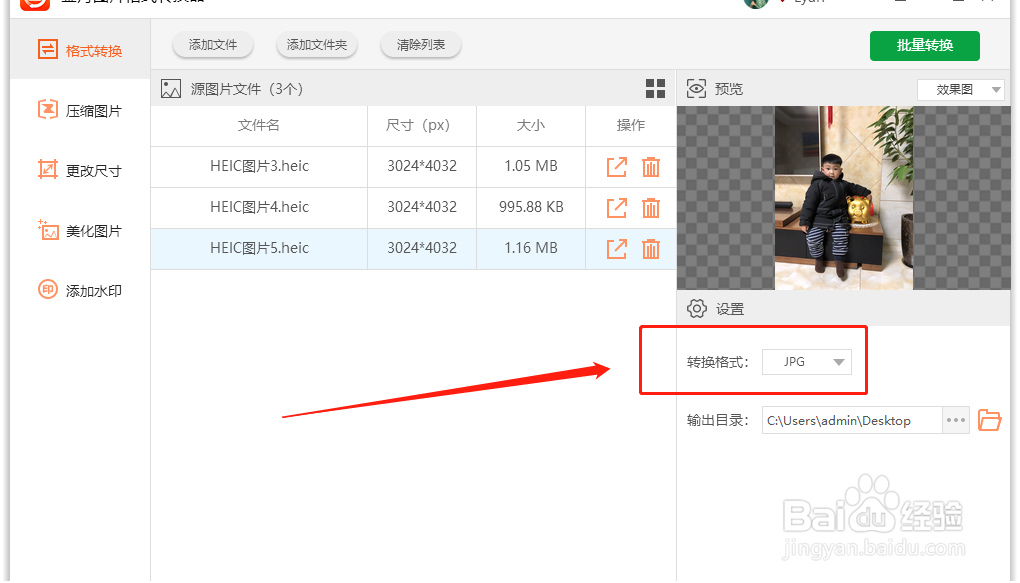Image resolution: width=1020 pixels, height=583 pixels.
Task: Click the 添加文件夹 button
Action: [317, 45]
